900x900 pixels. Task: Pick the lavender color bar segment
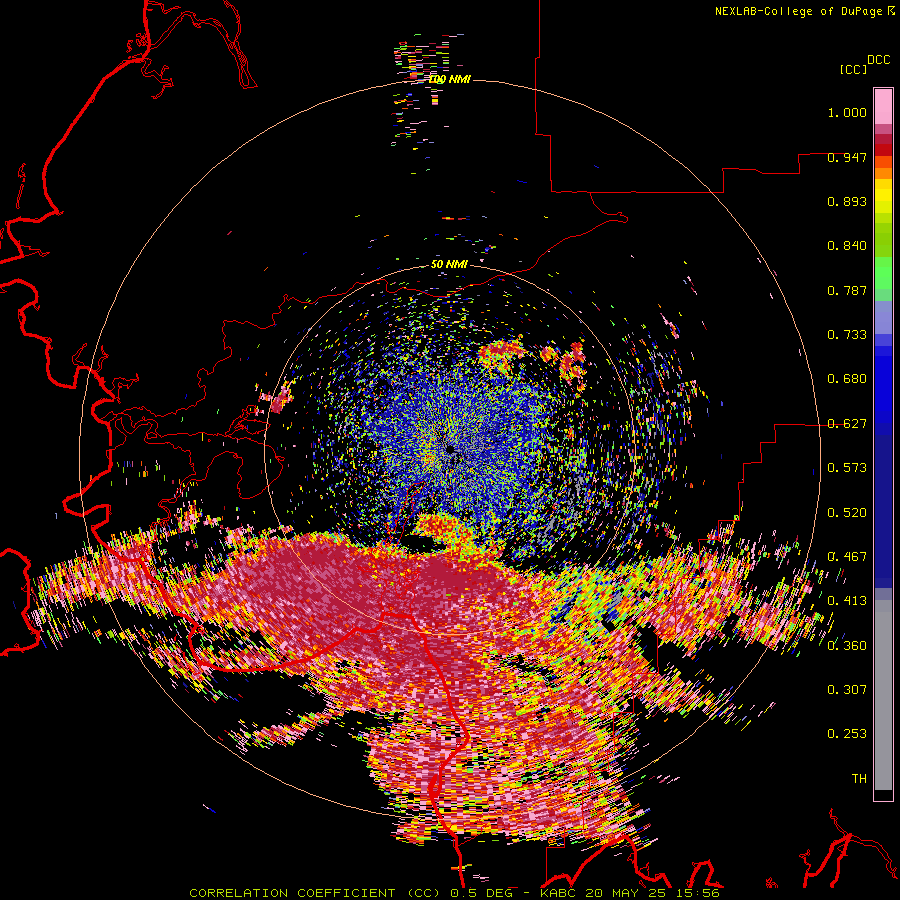pyautogui.click(x=883, y=317)
